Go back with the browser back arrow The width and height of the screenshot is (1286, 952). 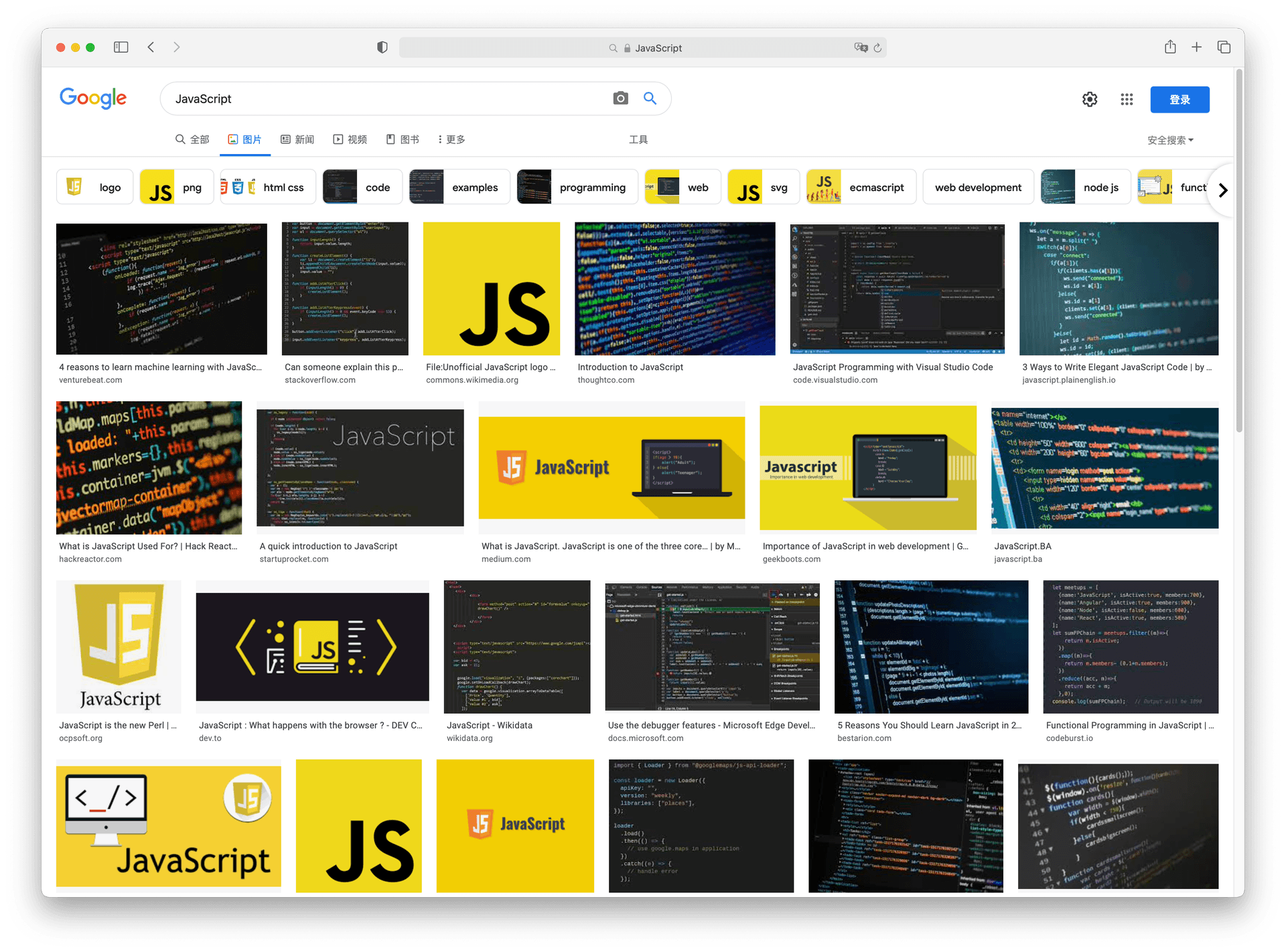(151, 47)
